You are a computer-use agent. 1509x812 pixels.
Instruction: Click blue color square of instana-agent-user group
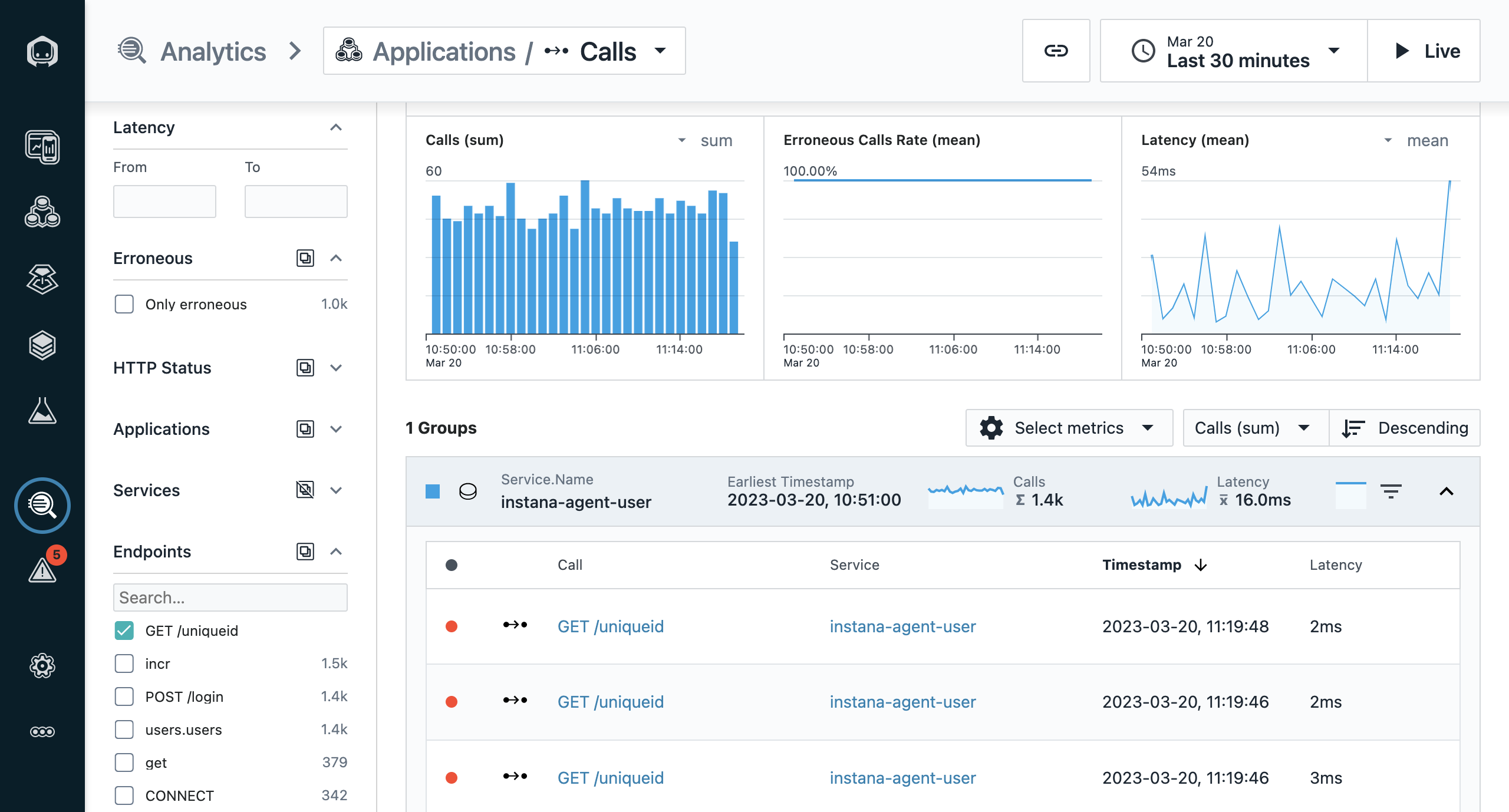(x=433, y=491)
